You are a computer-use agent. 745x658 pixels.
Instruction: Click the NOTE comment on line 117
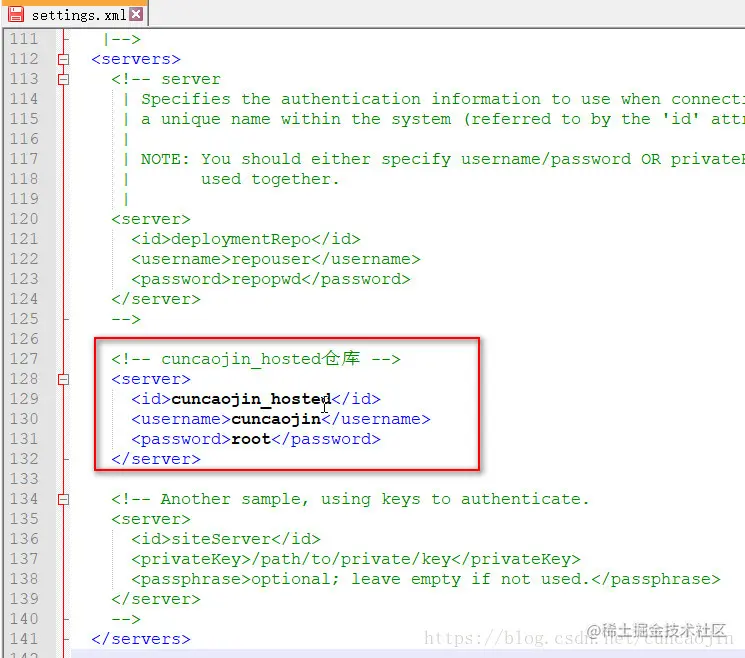(x=442, y=159)
